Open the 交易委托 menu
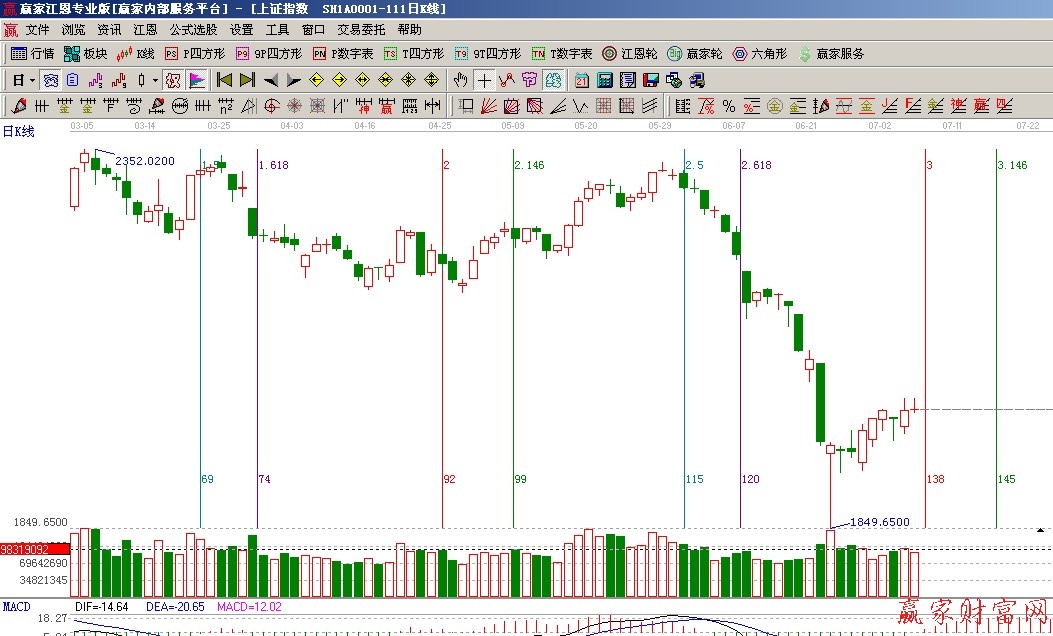Screen dimensions: 1053x636 (362, 30)
